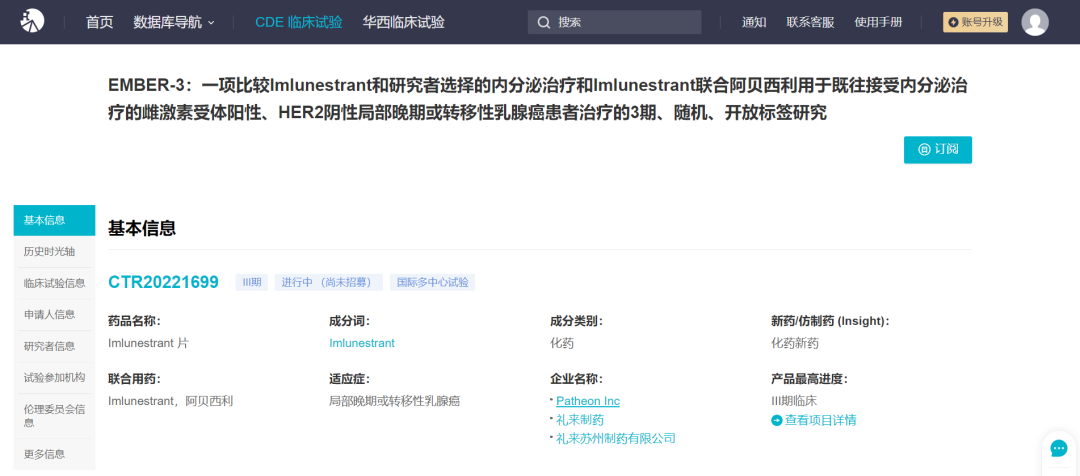
Task: Open the chat support bubble icon
Action: coord(1059,449)
